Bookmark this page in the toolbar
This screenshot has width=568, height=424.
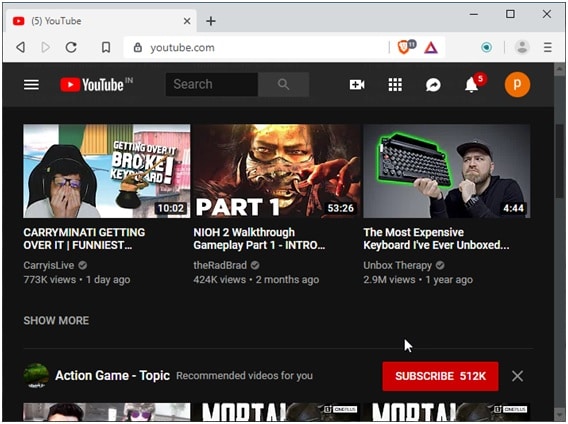click(106, 47)
